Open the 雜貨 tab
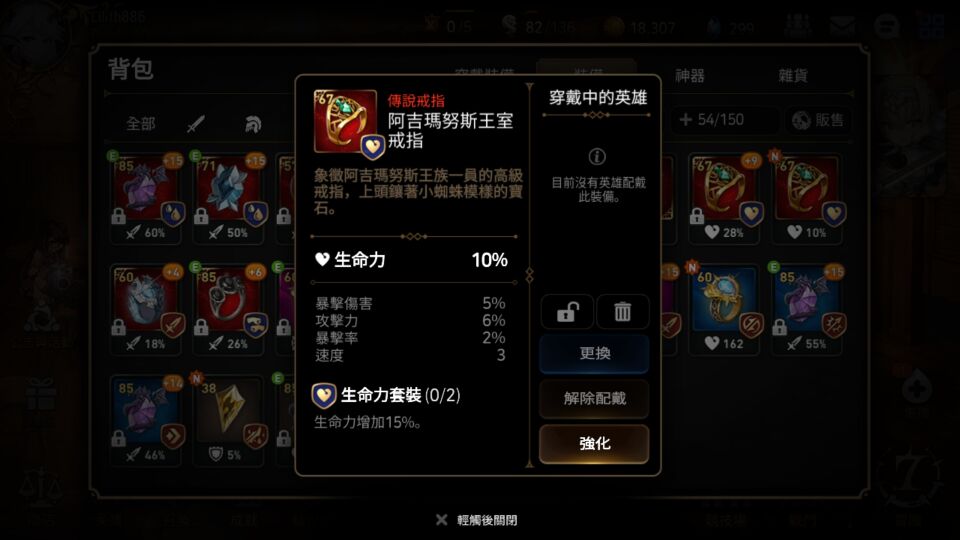 (x=793, y=75)
